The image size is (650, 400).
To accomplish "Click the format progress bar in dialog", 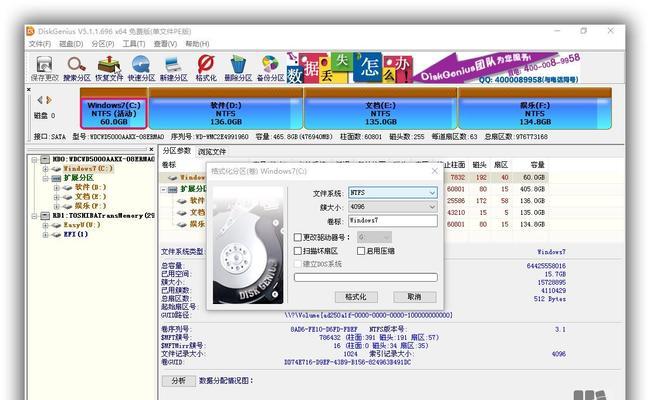I will click(366, 277).
